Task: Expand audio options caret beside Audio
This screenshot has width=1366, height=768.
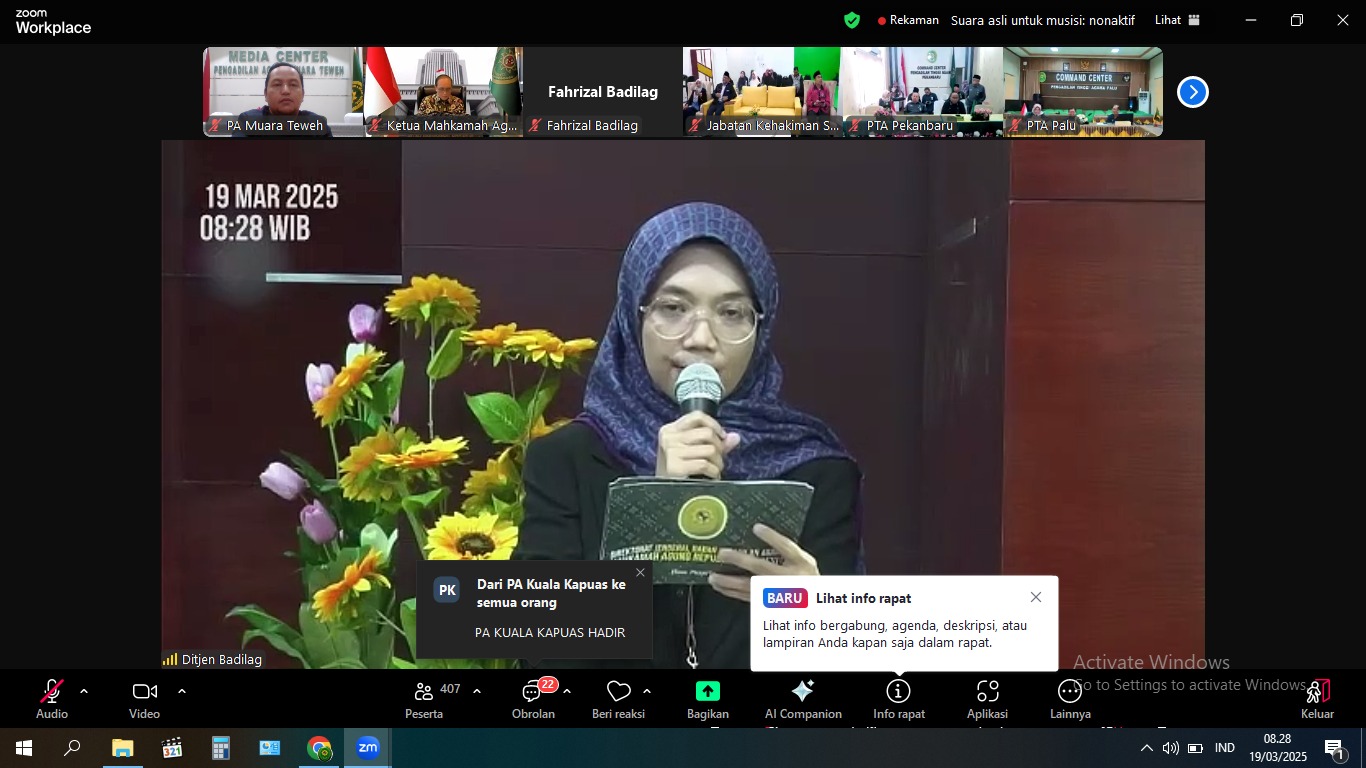Action: click(84, 691)
